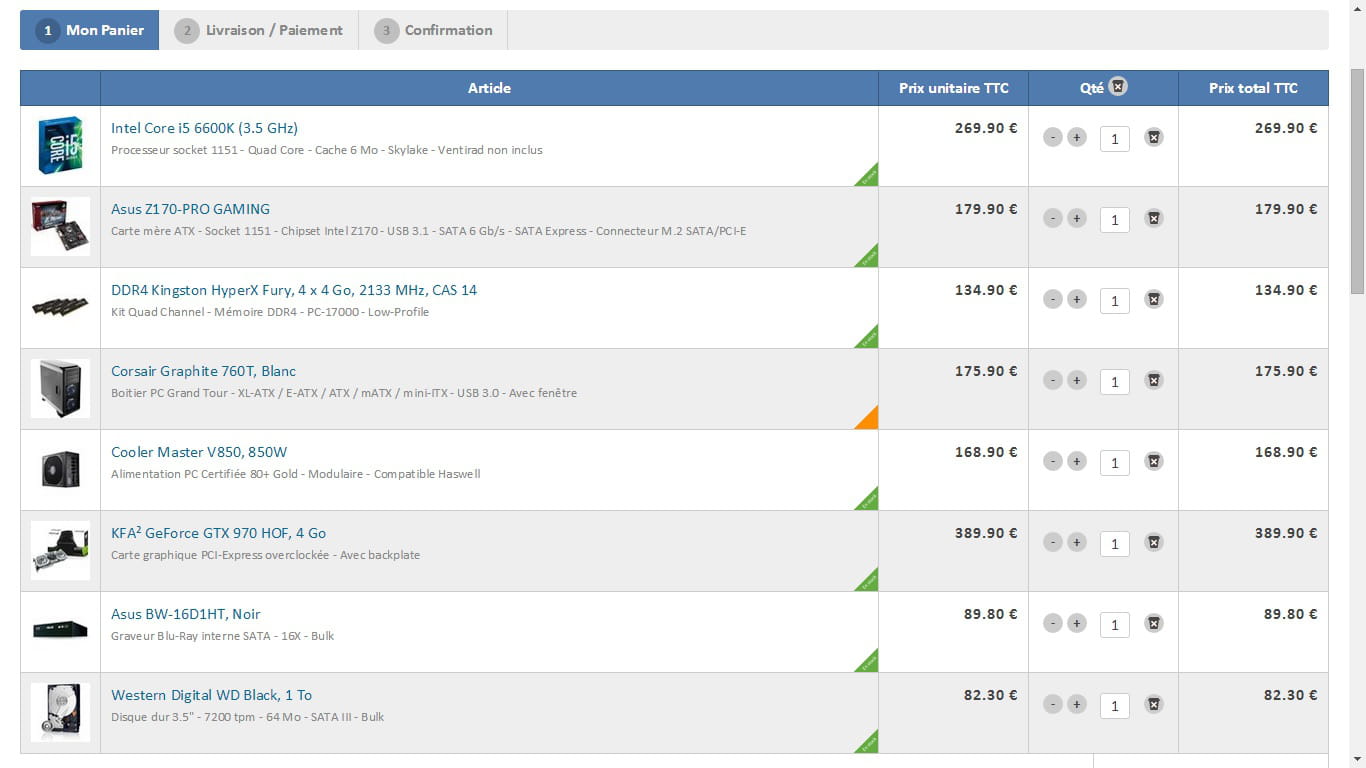Remove Asus BW-16D1HT Blu-Ray burner
The image size is (1366, 768).
pos(1153,623)
